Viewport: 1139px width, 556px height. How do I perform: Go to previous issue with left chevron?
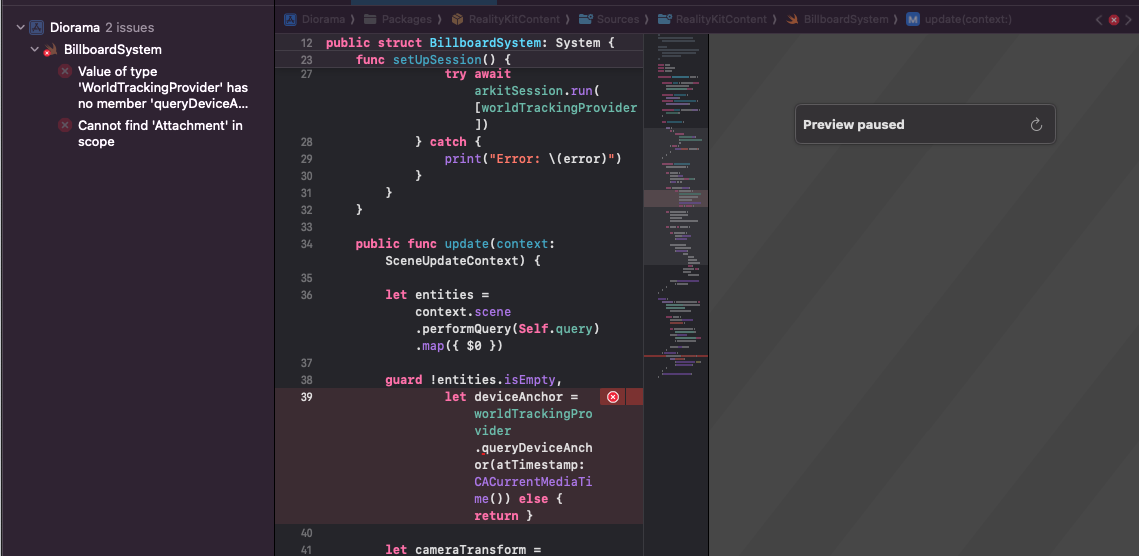pos(1099,19)
